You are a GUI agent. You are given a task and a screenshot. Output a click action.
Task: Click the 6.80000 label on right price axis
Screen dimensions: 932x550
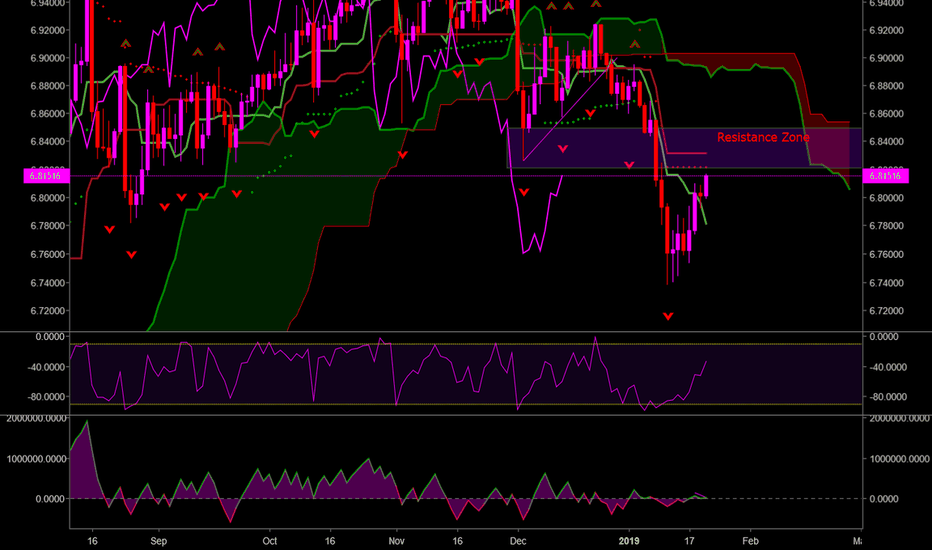[x=886, y=198]
